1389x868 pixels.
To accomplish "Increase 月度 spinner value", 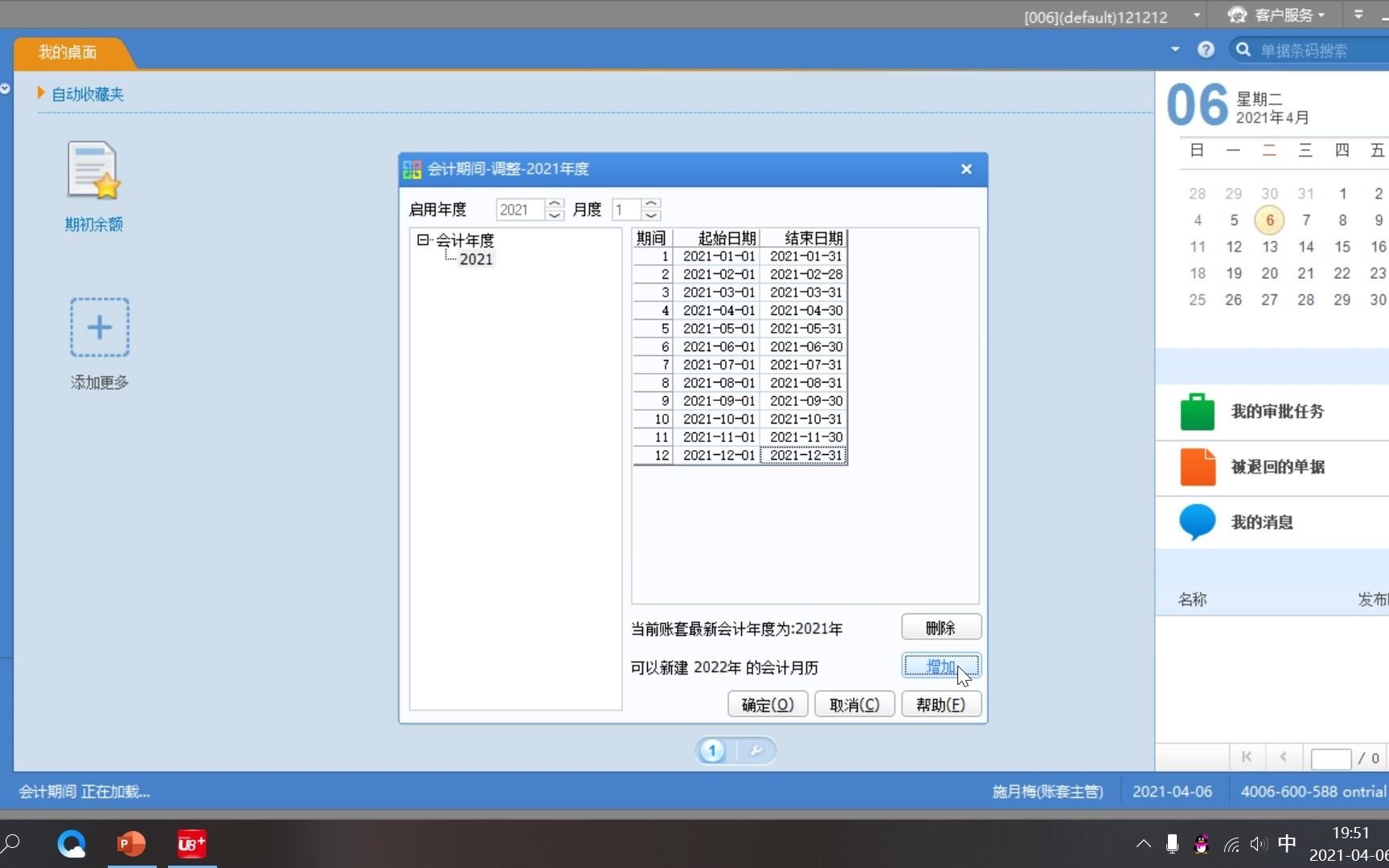I will point(652,204).
